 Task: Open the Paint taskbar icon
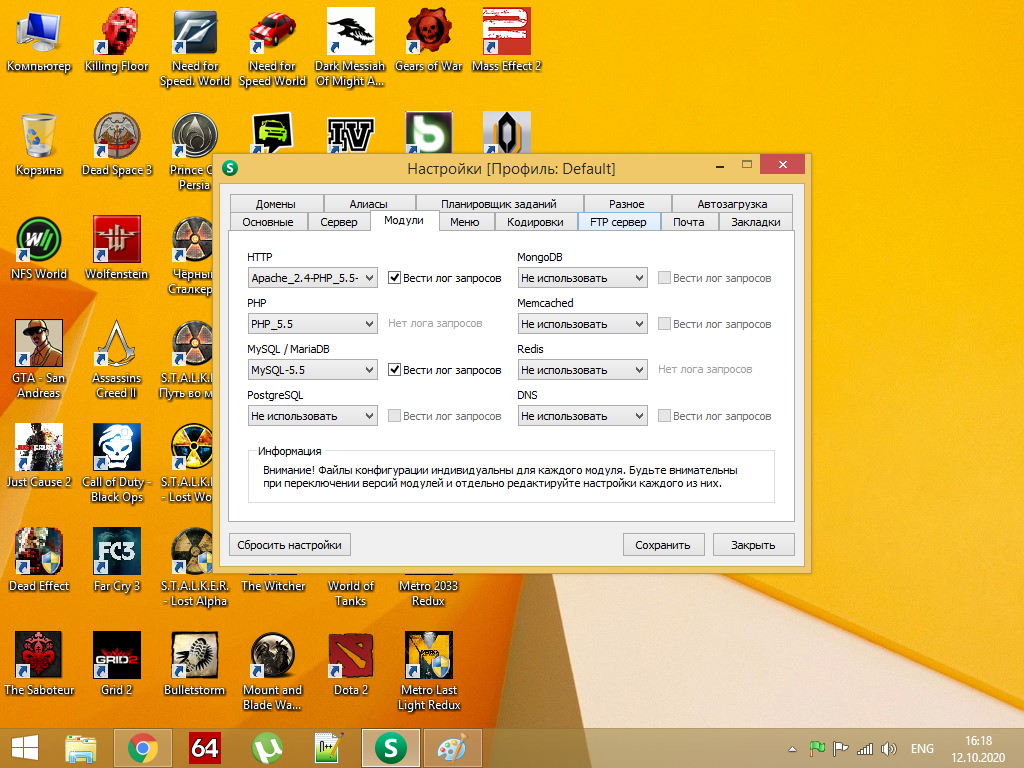pyautogui.click(x=452, y=747)
